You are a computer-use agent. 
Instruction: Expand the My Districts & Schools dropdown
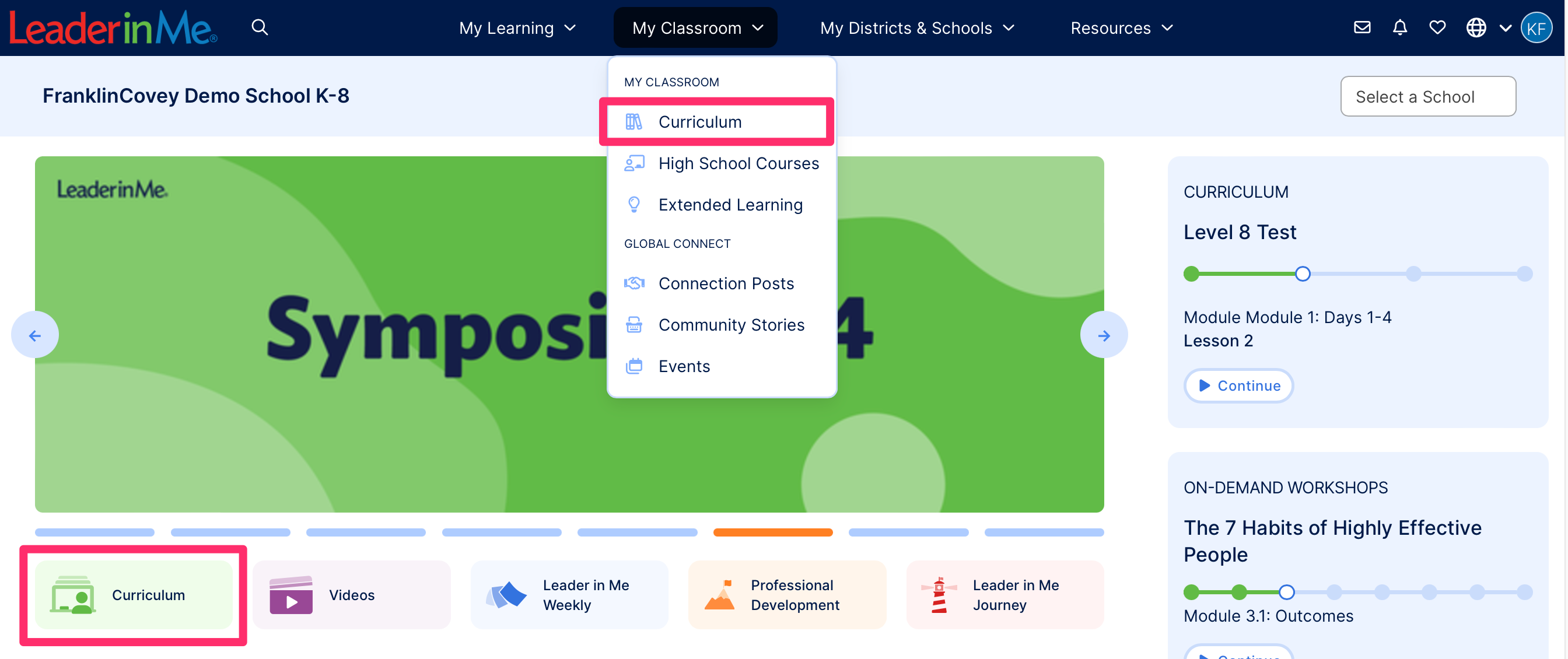[916, 27]
